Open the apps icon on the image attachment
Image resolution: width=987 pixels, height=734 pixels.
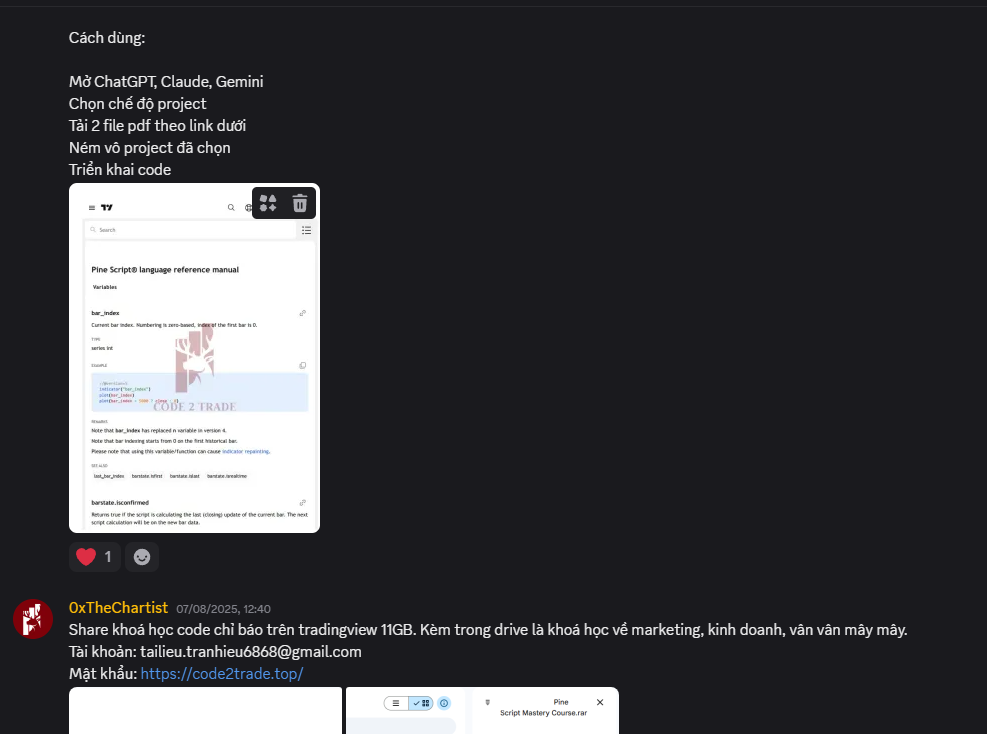click(x=268, y=203)
